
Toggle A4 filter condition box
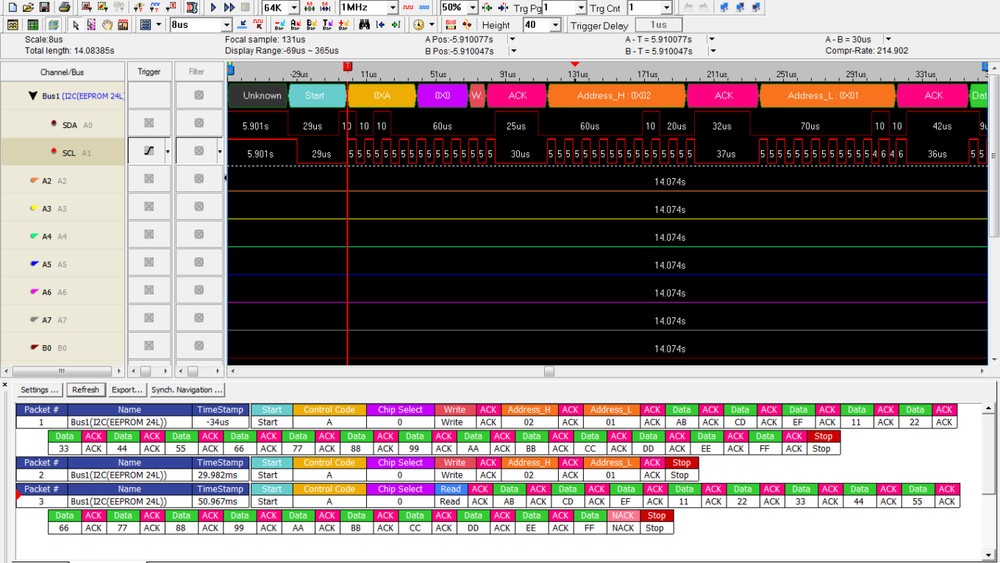[199, 234]
